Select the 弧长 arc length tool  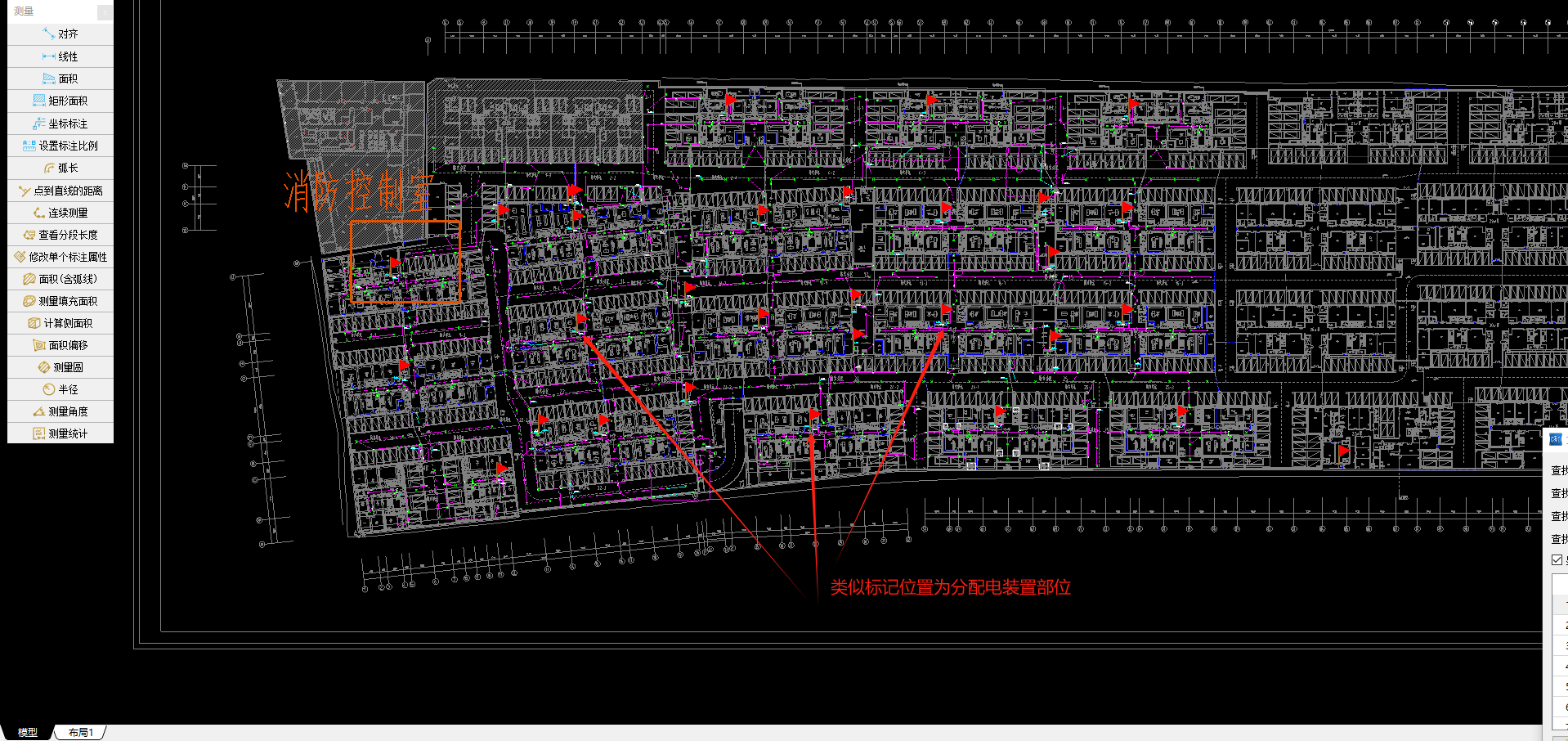[x=60, y=168]
